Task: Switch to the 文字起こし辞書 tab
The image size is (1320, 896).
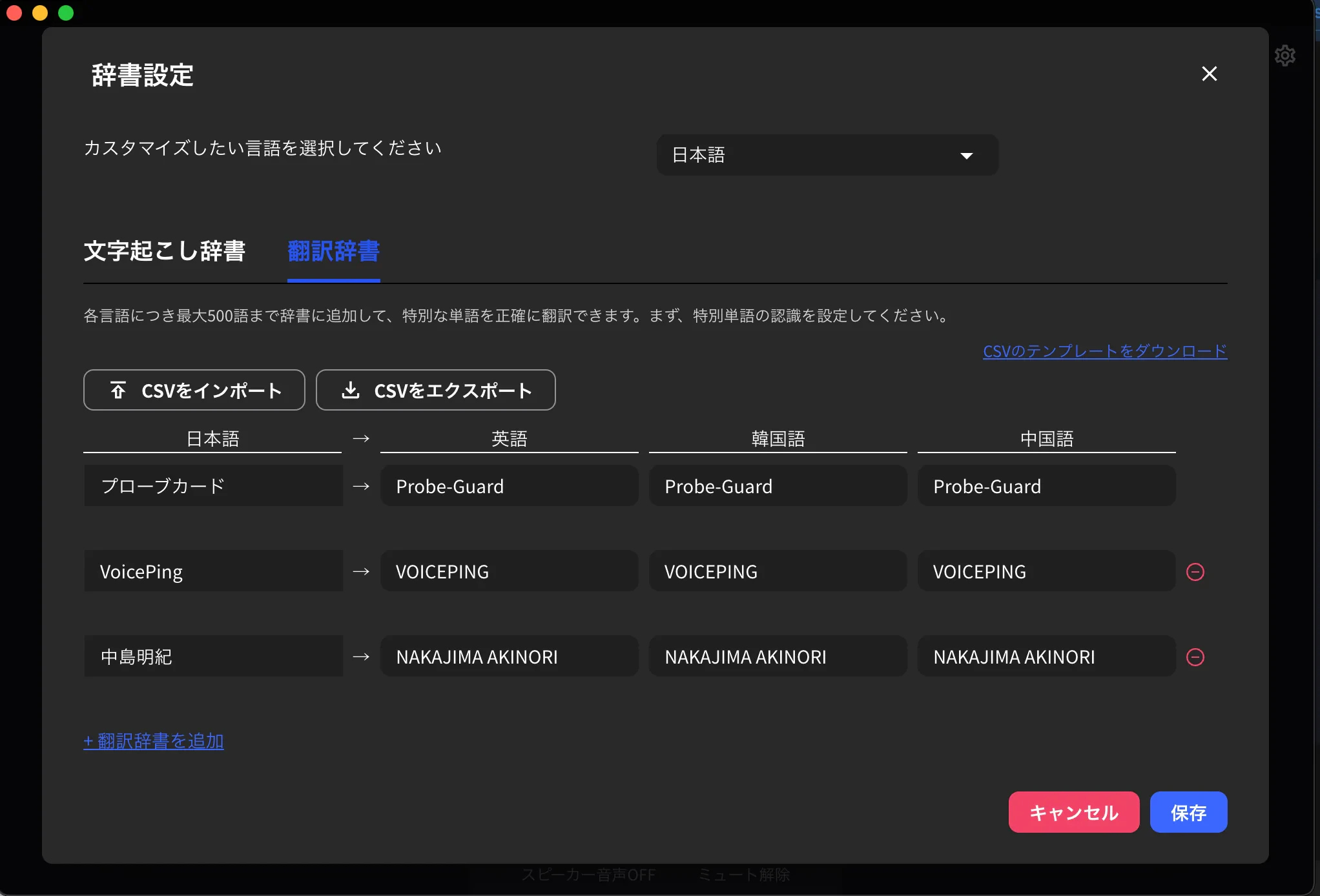Action: pos(165,251)
